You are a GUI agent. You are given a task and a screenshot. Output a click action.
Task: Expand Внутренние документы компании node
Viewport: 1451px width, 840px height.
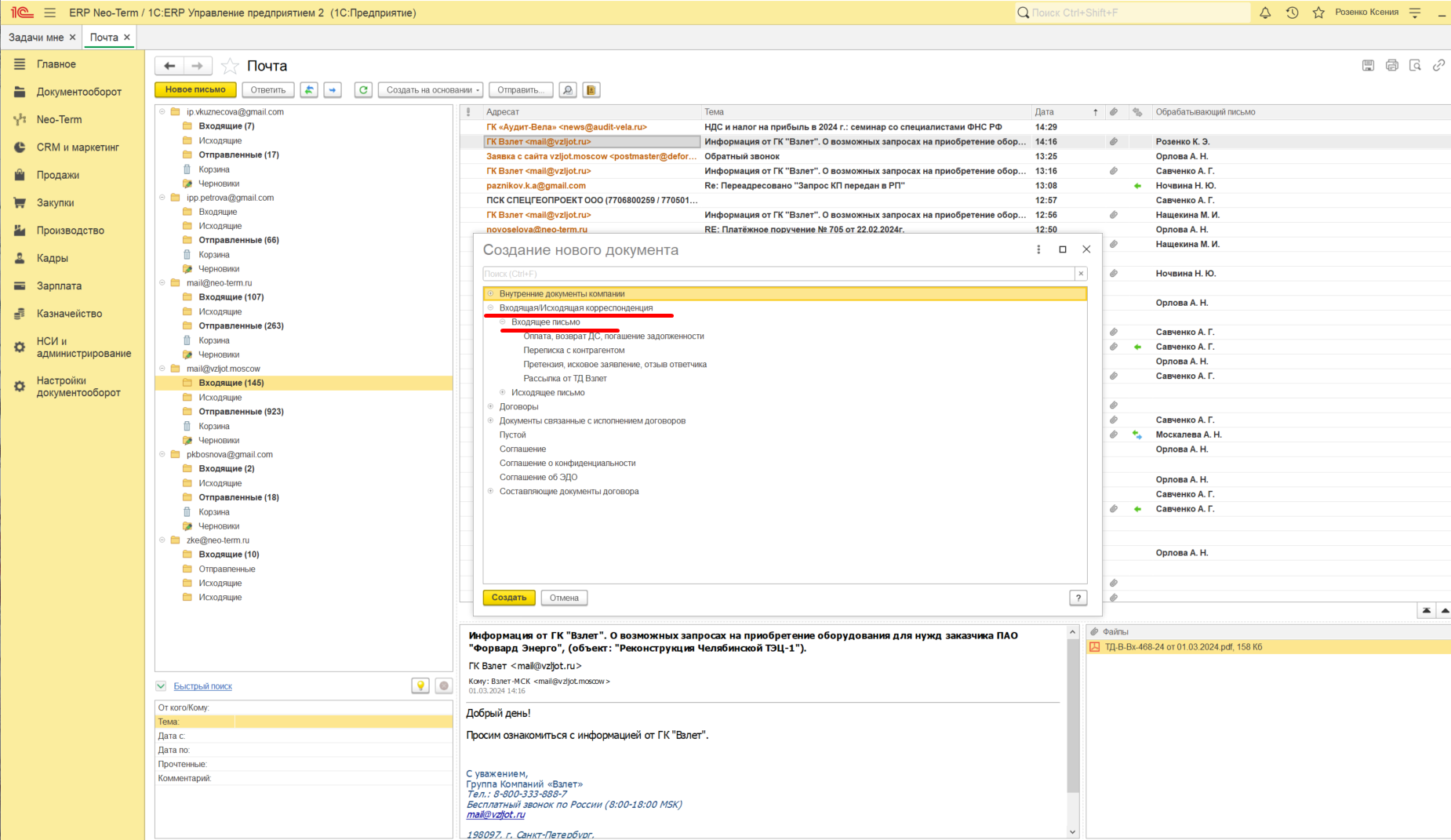point(491,294)
